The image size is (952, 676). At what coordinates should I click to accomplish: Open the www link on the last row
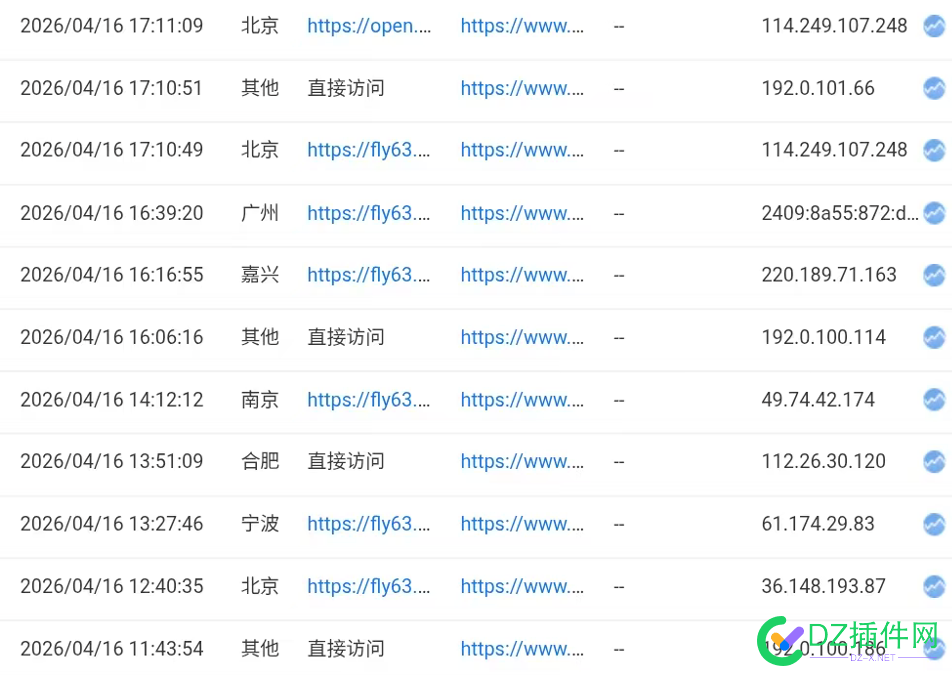coord(522,648)
